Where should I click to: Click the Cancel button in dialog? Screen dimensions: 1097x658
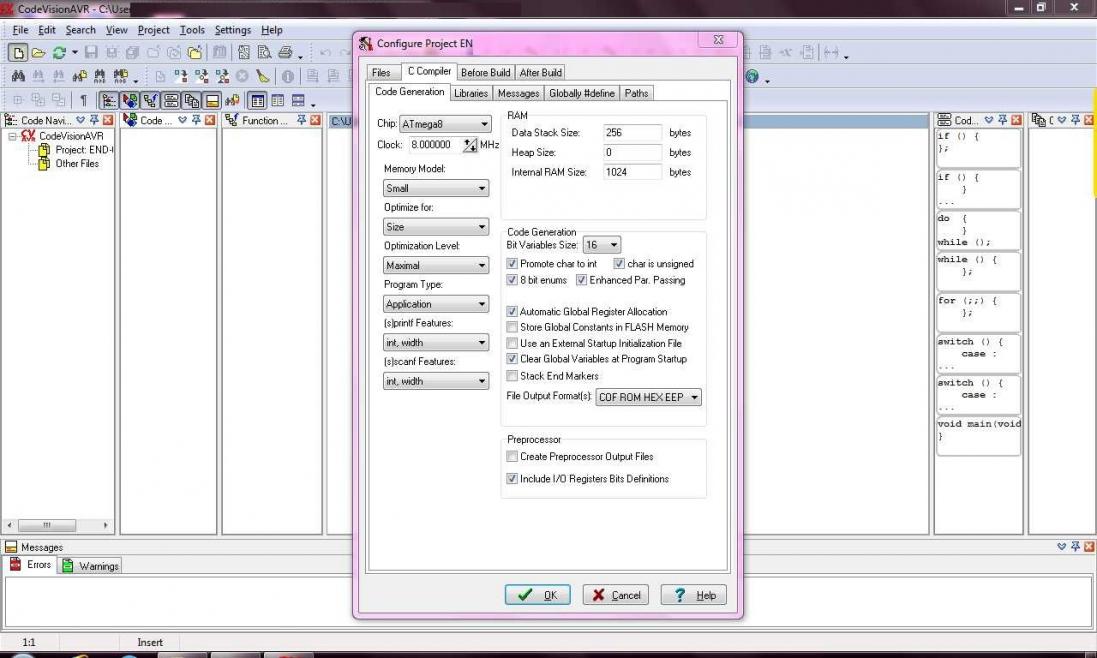(616, 595)
